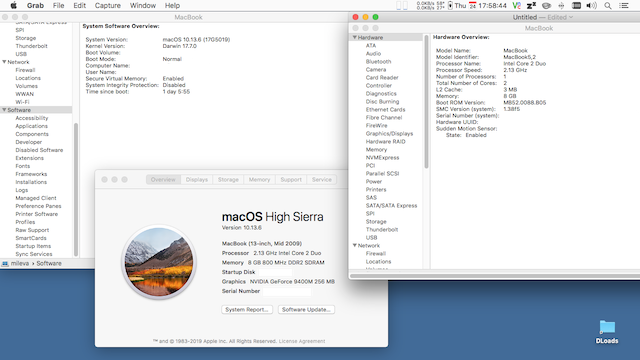Collapse the Network section in left sidebar
640x360 pixels.
click(x=4, y=62)
